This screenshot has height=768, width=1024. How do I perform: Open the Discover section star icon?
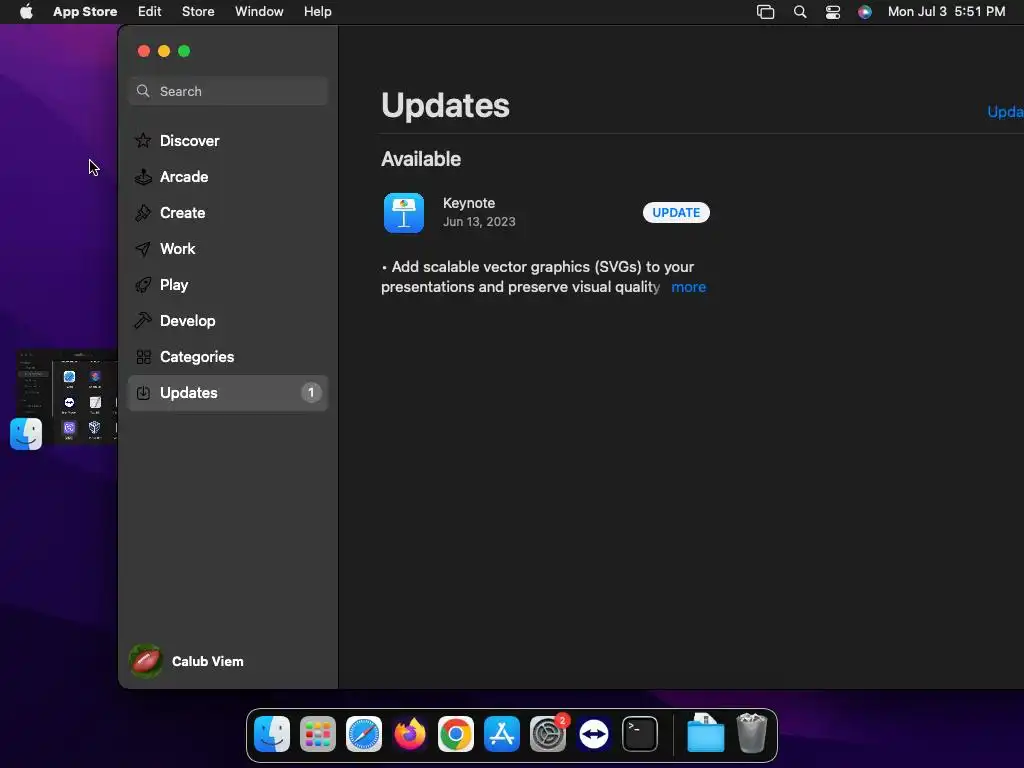[143, 140]
